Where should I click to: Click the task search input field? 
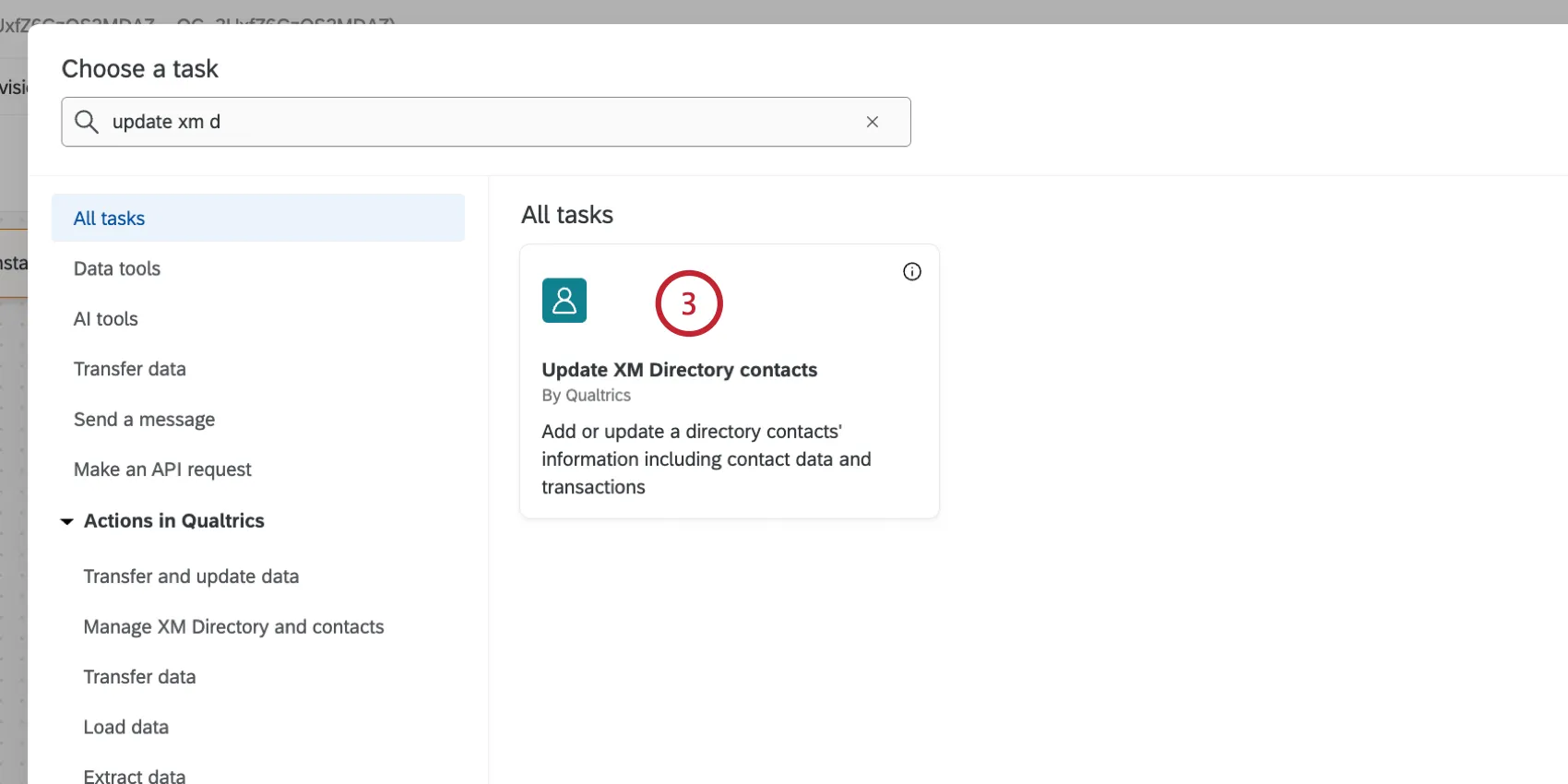point(480,122)
